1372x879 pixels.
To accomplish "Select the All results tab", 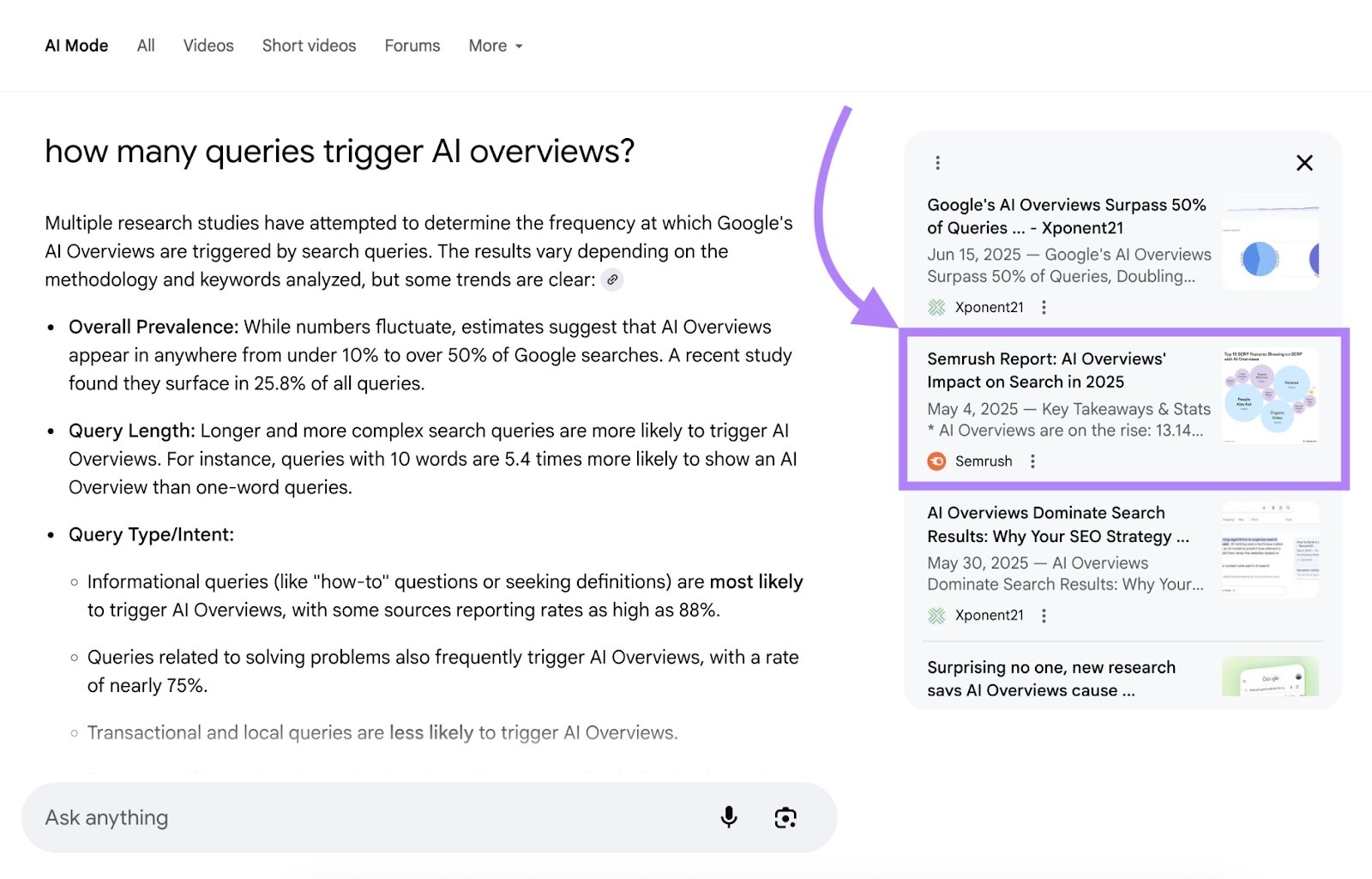I will (145, 45).
